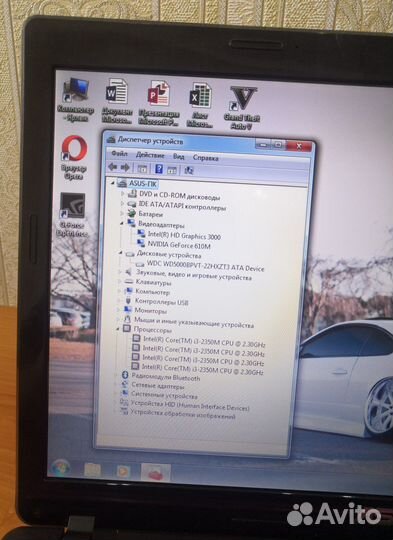393x540 pixels.
Task: Open the Windows Start button
Action: tap(61, 467)
